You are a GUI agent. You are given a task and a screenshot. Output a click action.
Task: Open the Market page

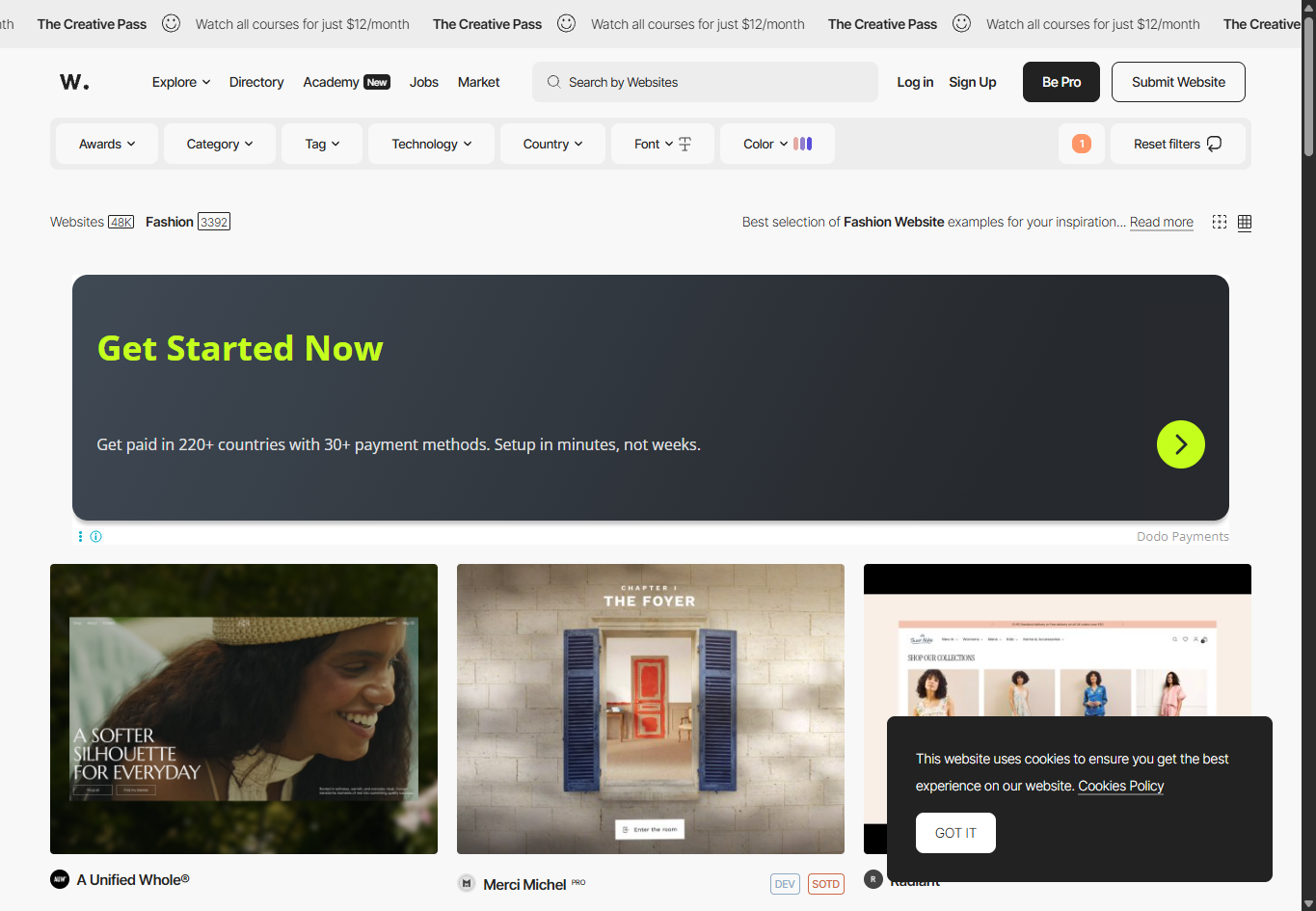click(479, 82)
